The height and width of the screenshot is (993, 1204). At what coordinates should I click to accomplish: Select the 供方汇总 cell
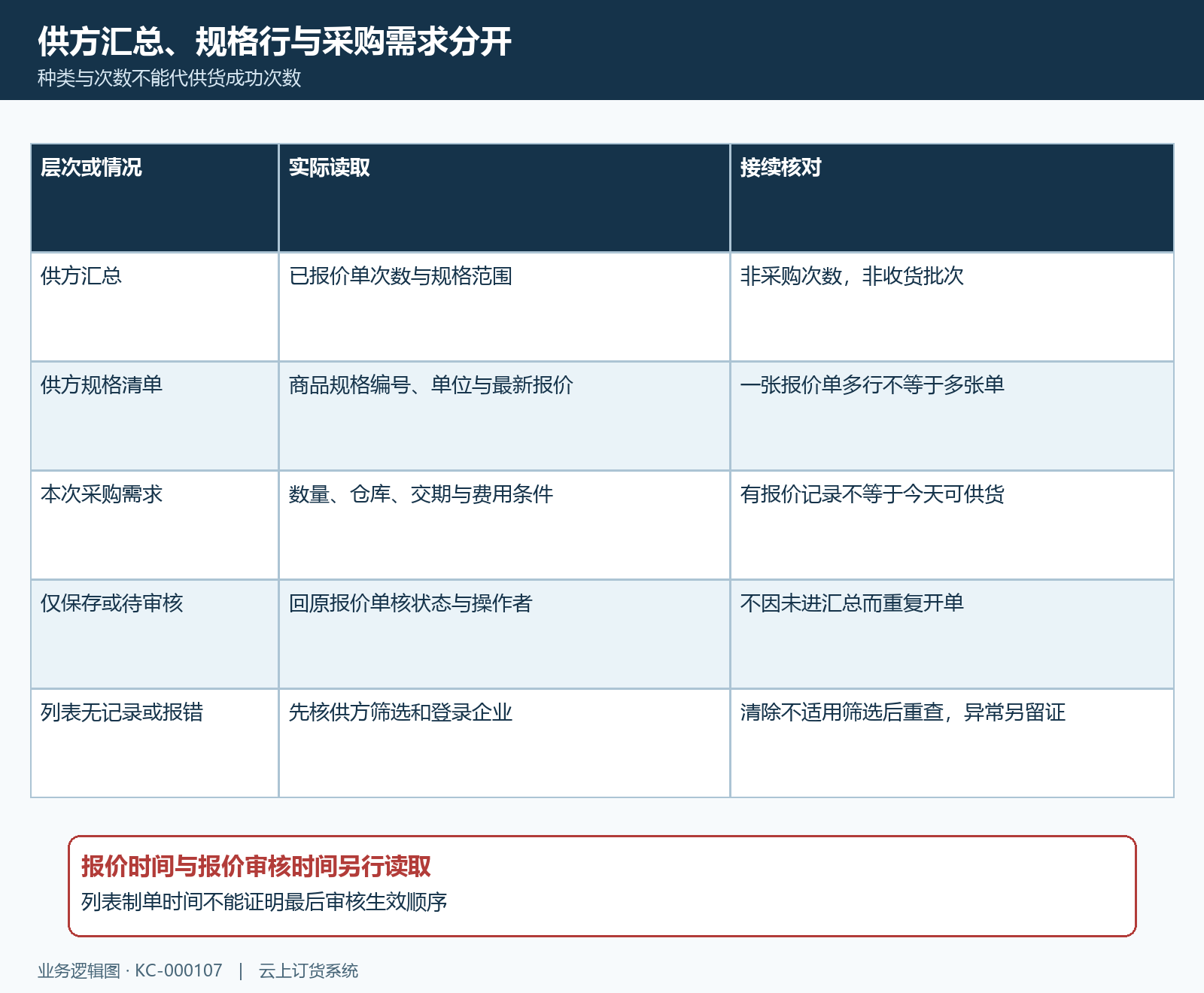(154, 307)
